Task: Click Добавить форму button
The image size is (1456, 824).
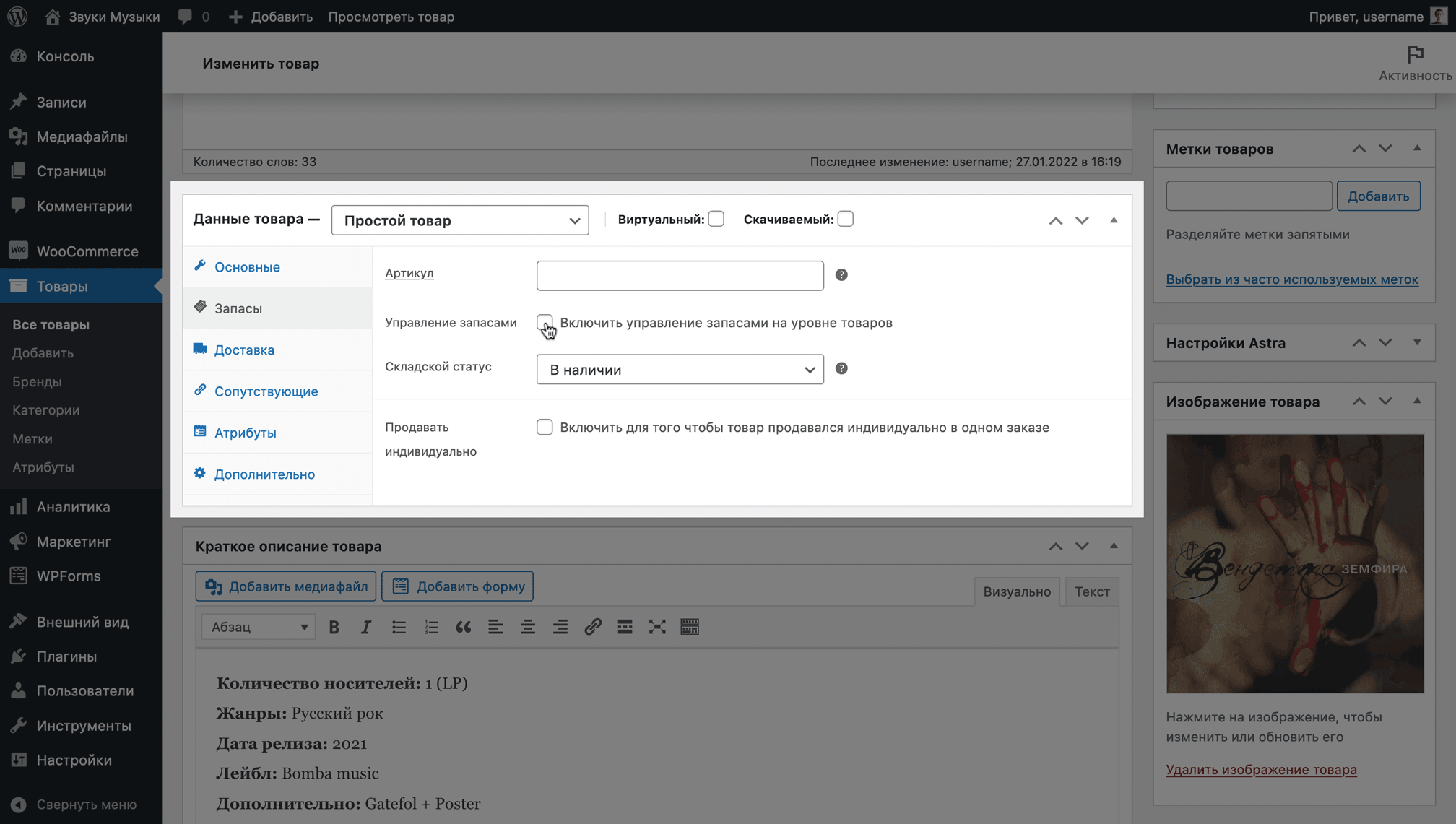Action: coord(457,586)
